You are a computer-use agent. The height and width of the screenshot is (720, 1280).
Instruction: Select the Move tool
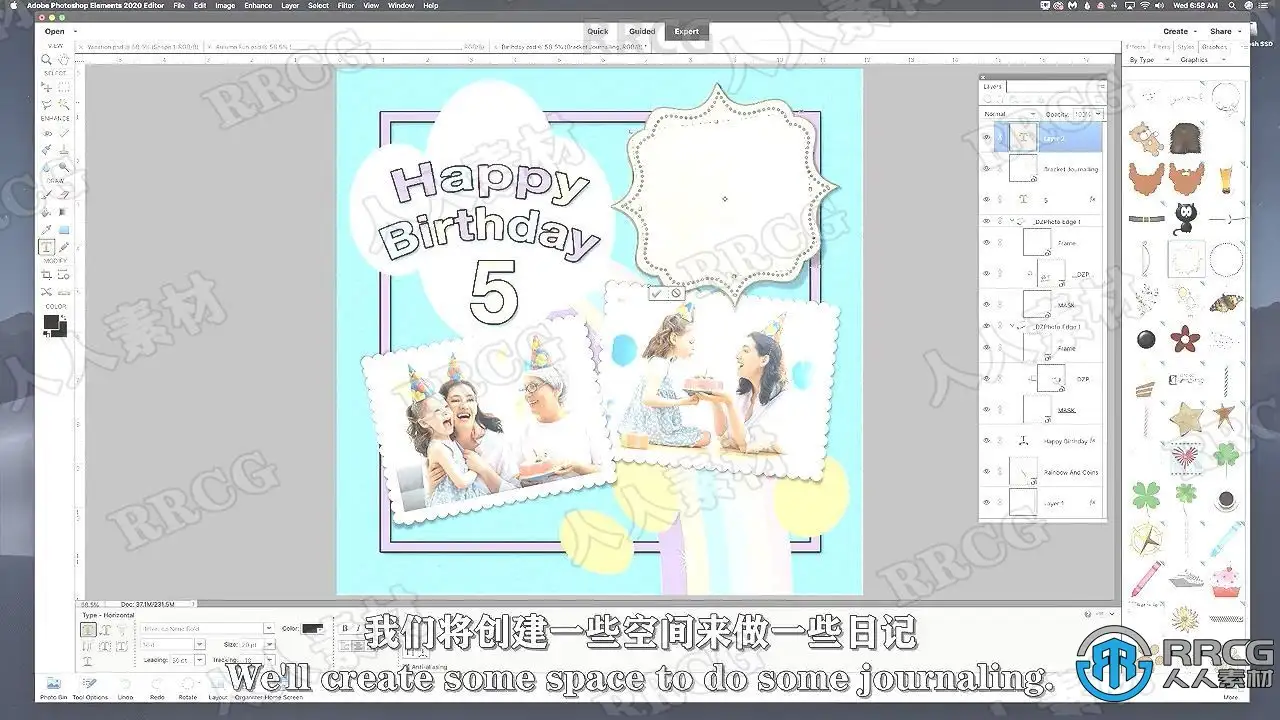coord(46,87)
